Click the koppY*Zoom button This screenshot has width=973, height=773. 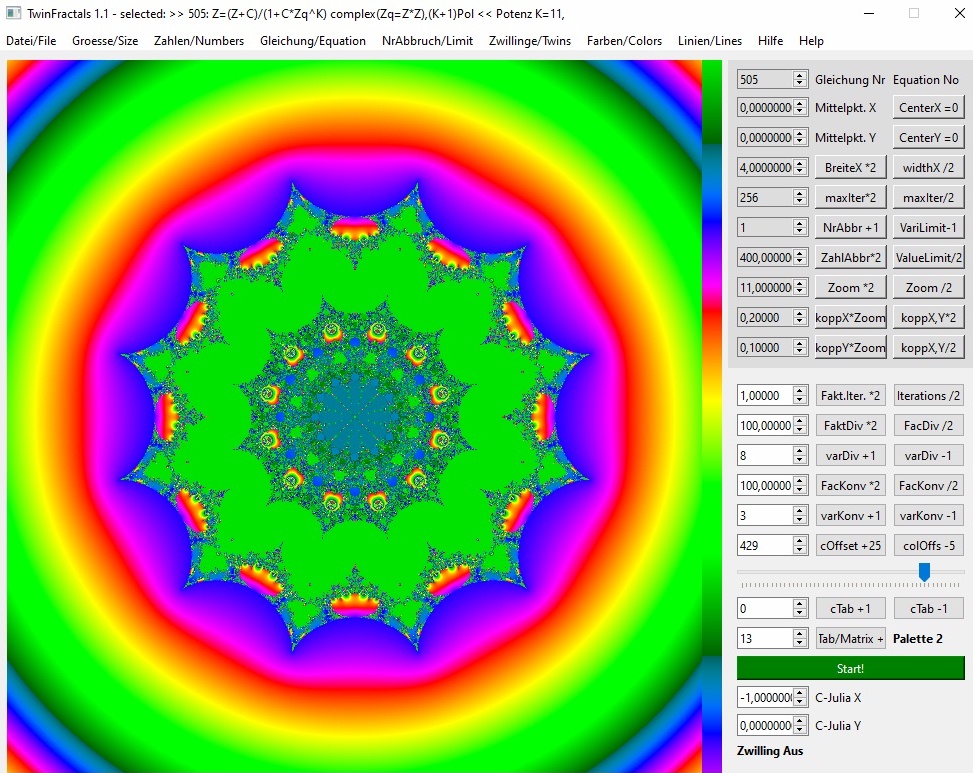point(850,347)
